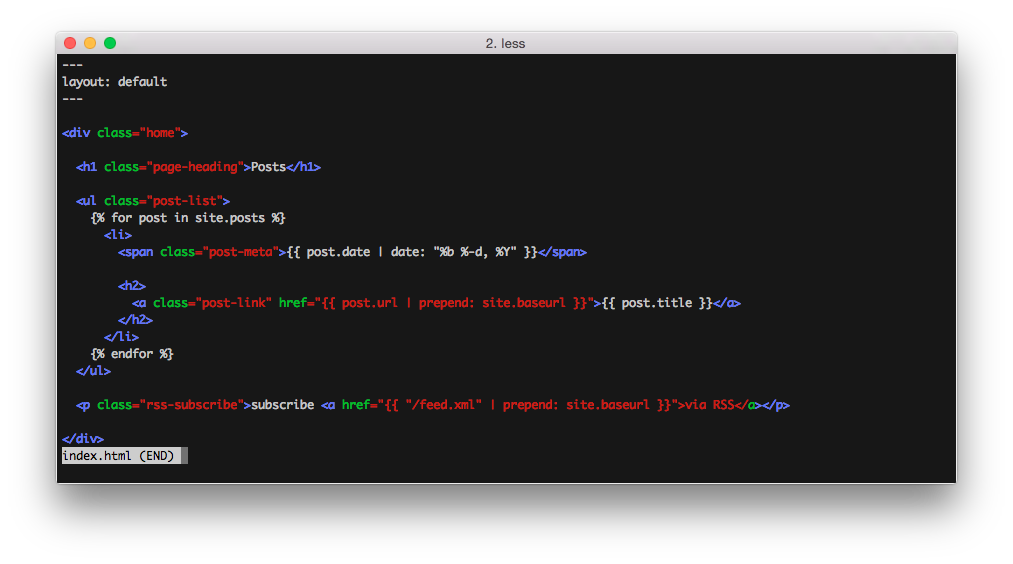Close the terminal window with red button
This screenshot has height=564, width=1013.
coord(70,43)
